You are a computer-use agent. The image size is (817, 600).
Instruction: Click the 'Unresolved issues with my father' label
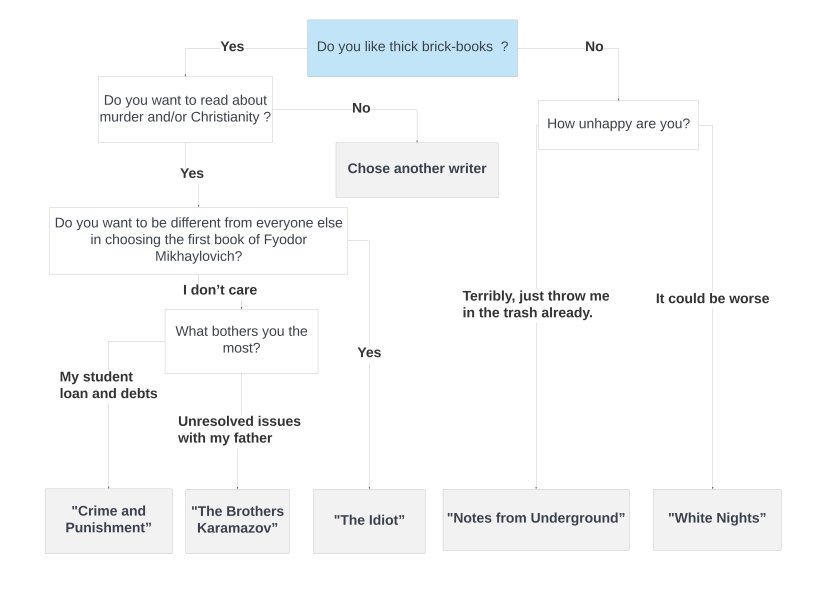click(239, 429)
